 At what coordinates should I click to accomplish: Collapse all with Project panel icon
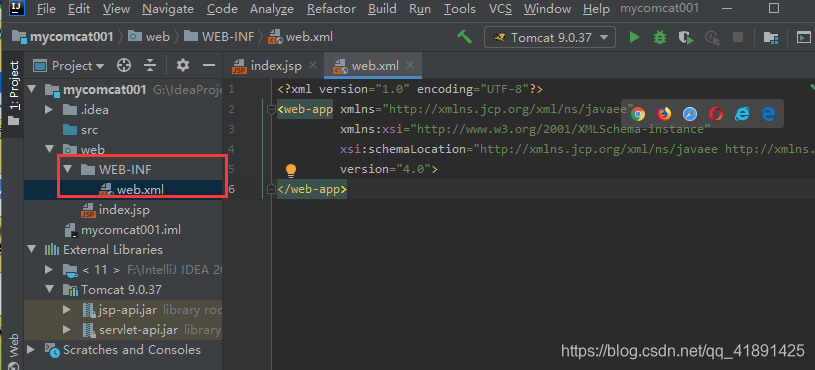pyautogui.click(x=150, y=65)
